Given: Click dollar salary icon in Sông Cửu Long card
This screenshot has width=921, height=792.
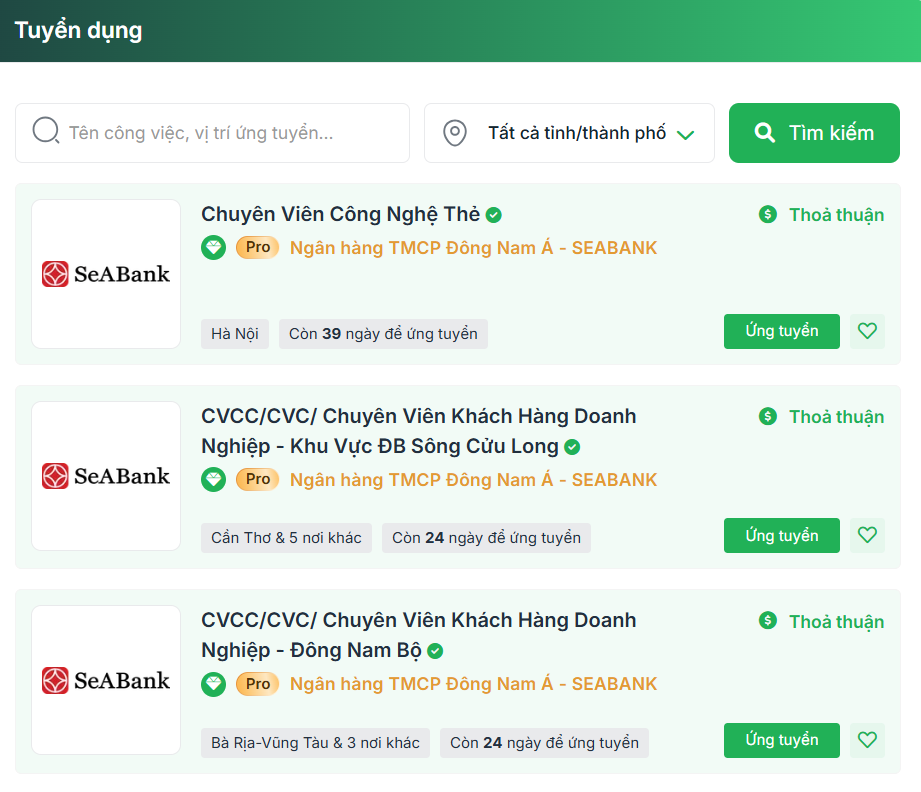Looking at the screenshot, I should pos(768,416).
